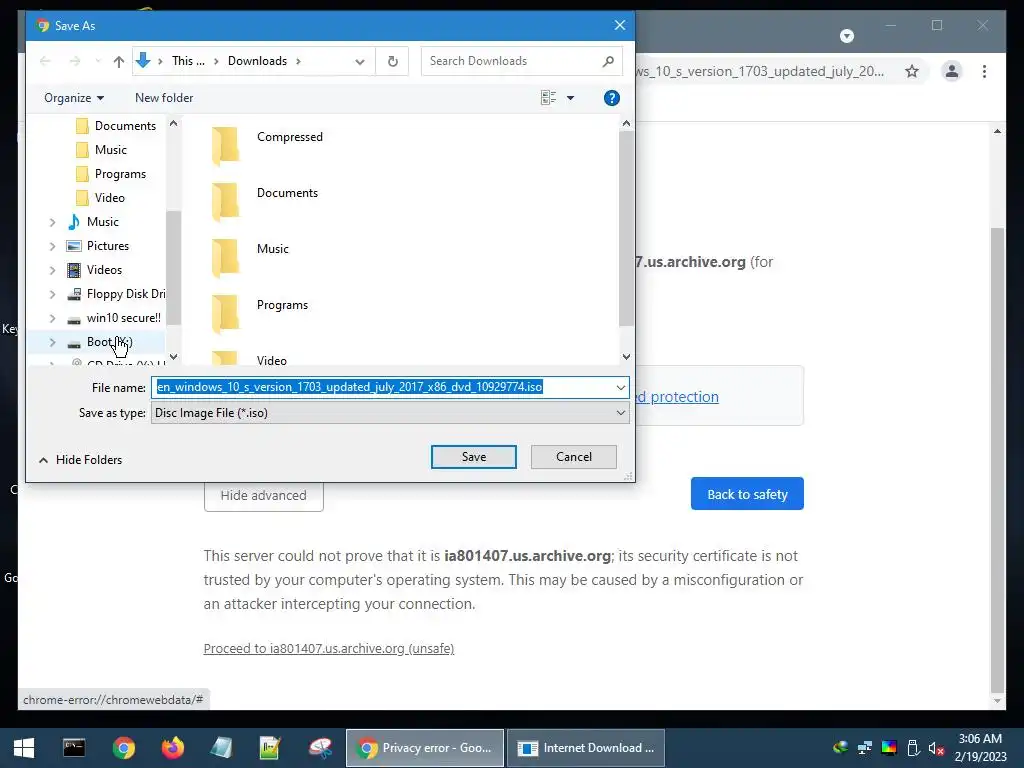Click the file list vertical scrollbar
The height and width of the screenshot is (768, 1024).
(626, 229)
